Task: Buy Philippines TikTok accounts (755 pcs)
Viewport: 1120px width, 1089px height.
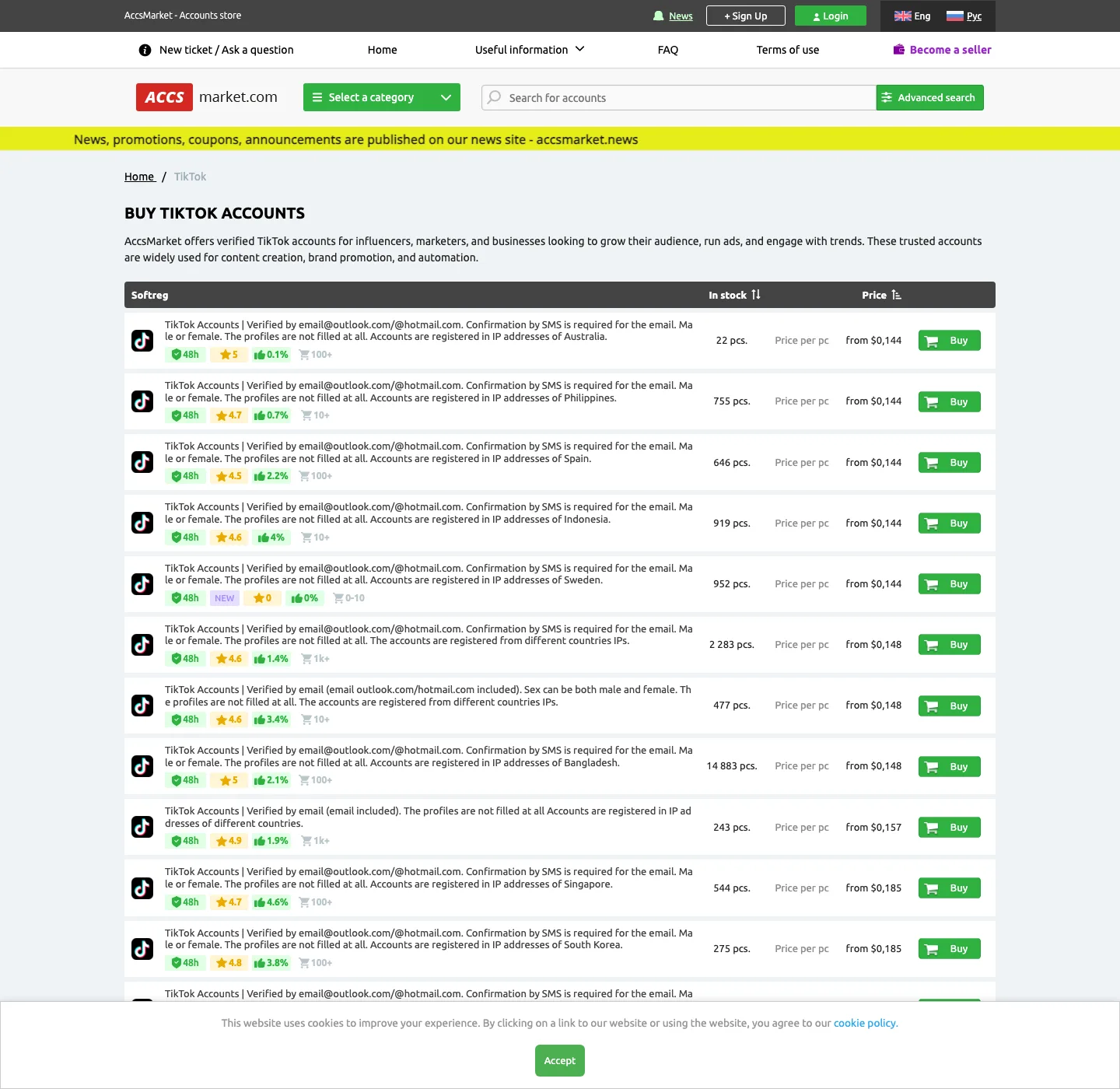Action: pos(950,401)
